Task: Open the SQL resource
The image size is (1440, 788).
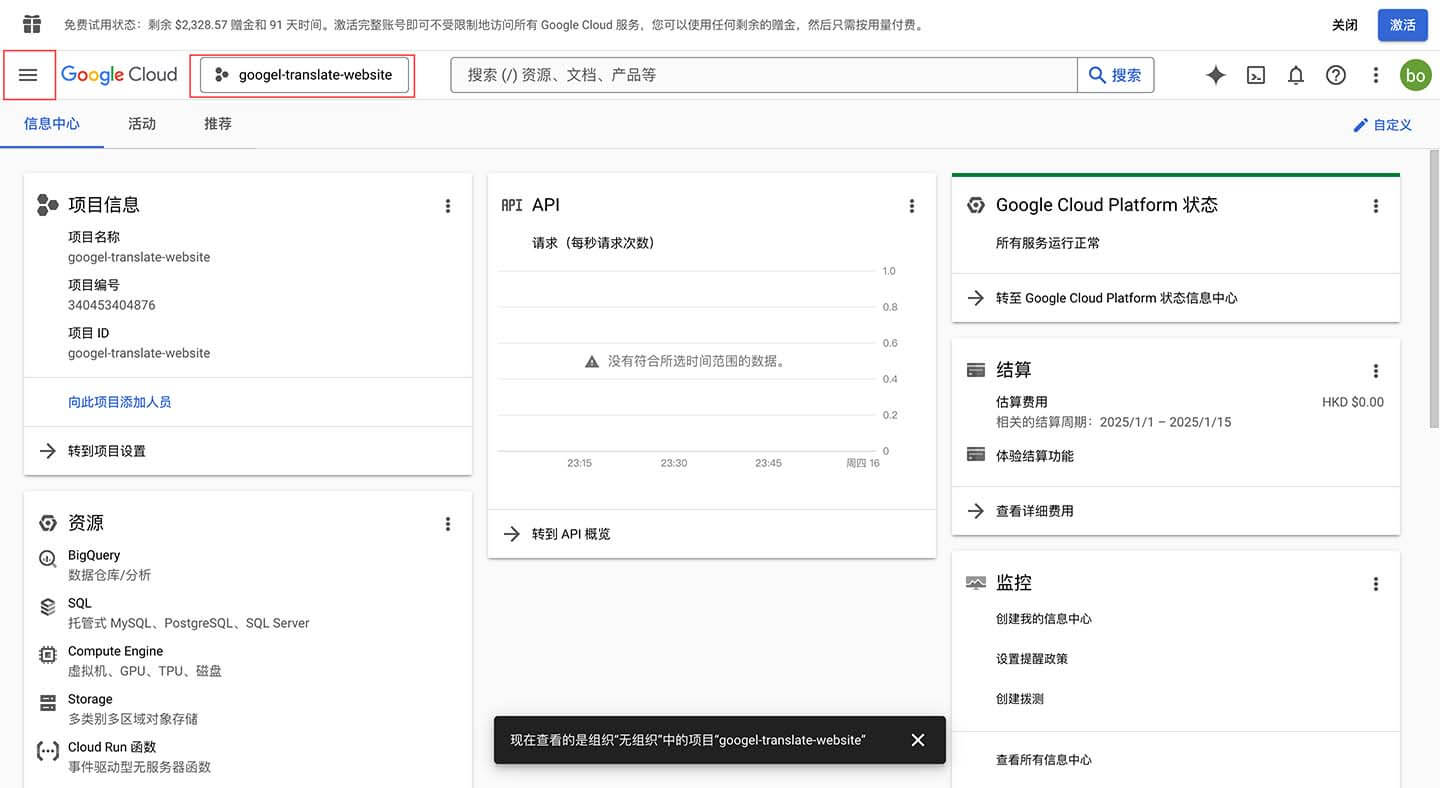Action: [x=80, y=603]
